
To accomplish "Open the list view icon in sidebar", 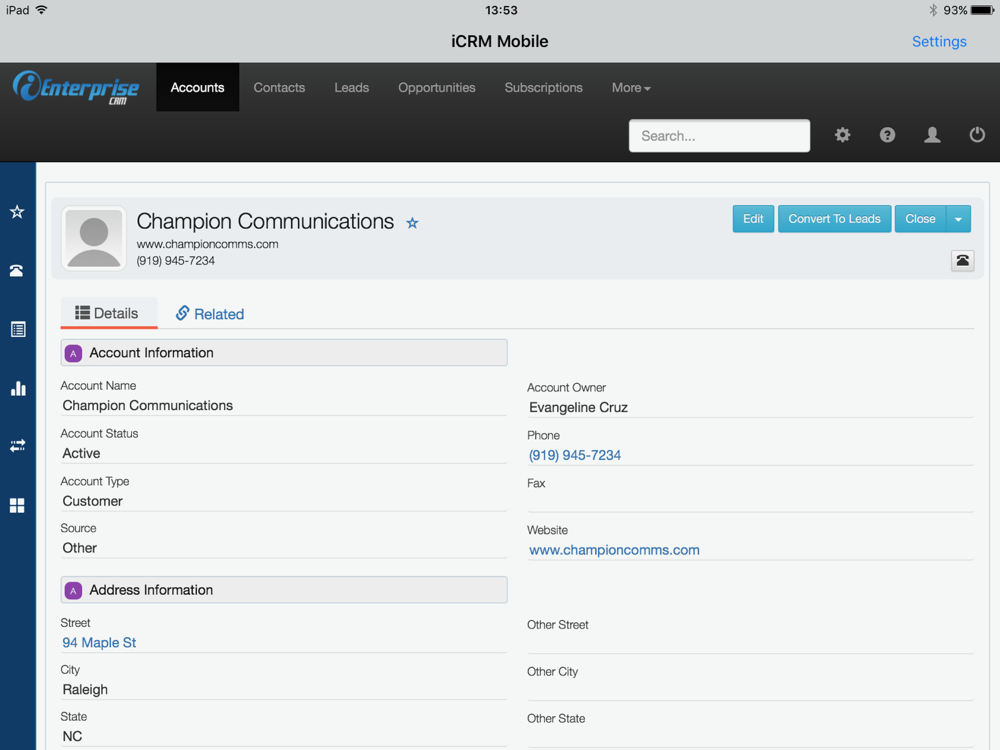I will [x=17, y=329].
